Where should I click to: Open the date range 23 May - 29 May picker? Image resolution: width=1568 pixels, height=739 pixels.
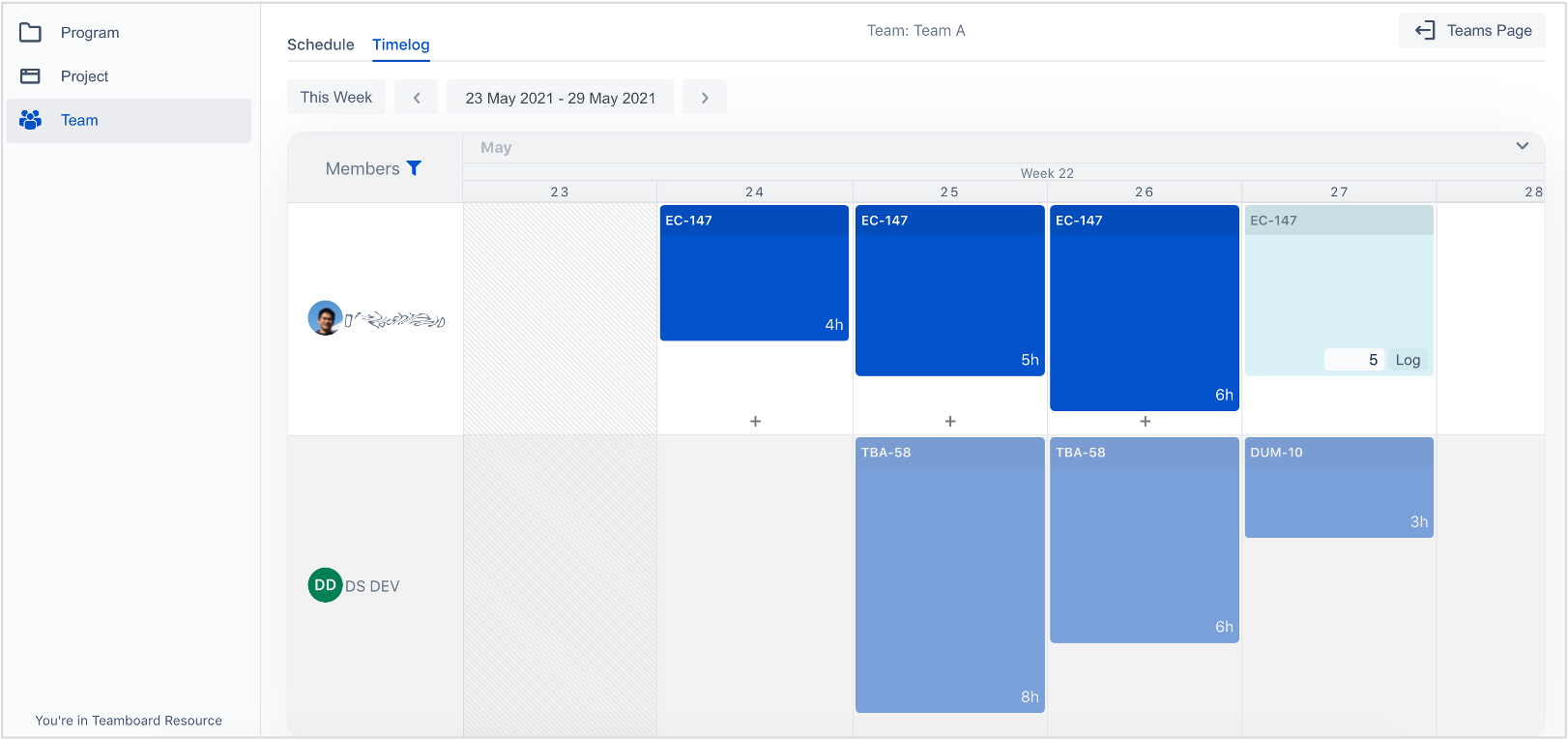[560, 98]
